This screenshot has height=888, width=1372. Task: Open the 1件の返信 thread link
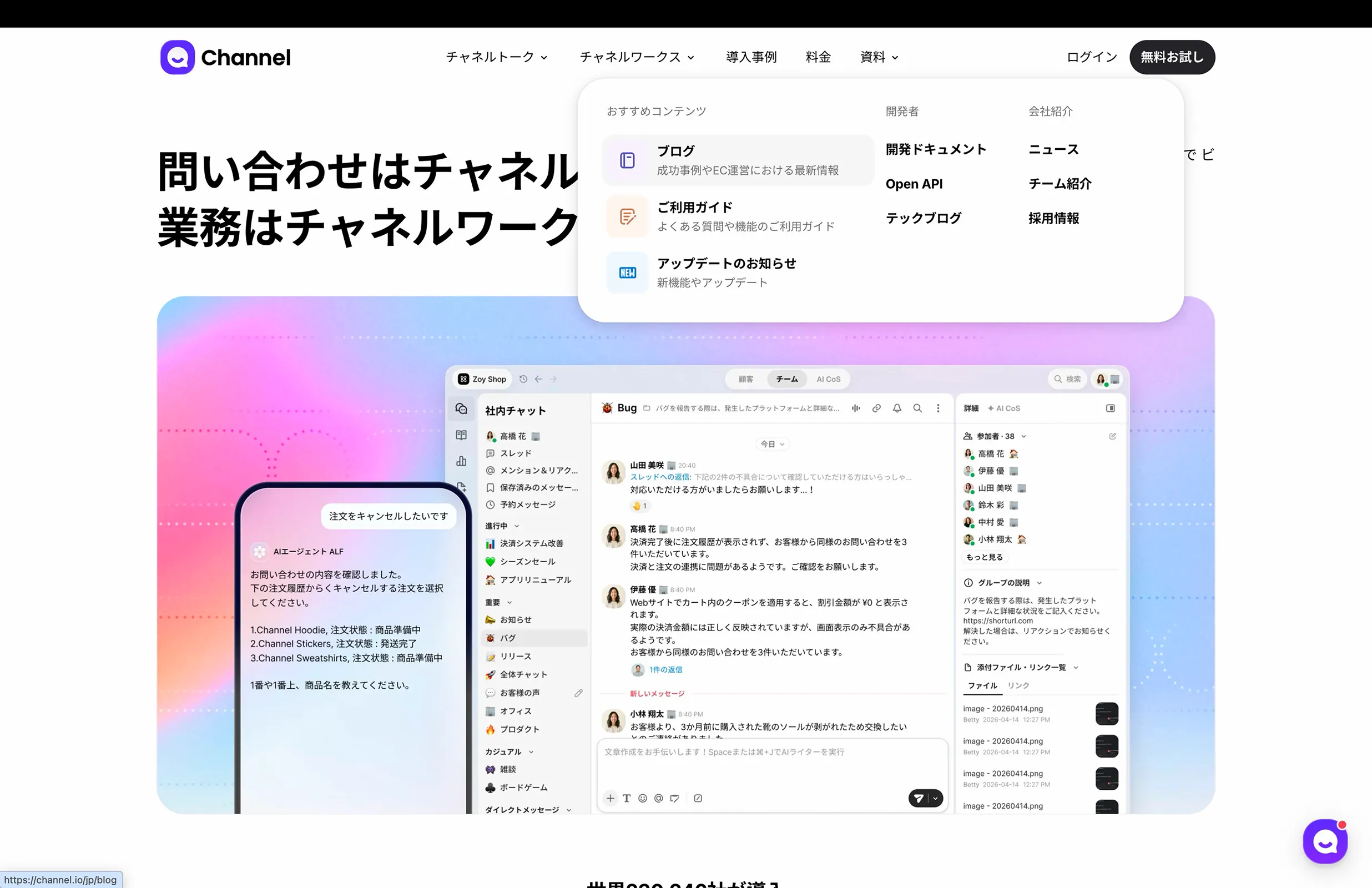tap(665, 669)
